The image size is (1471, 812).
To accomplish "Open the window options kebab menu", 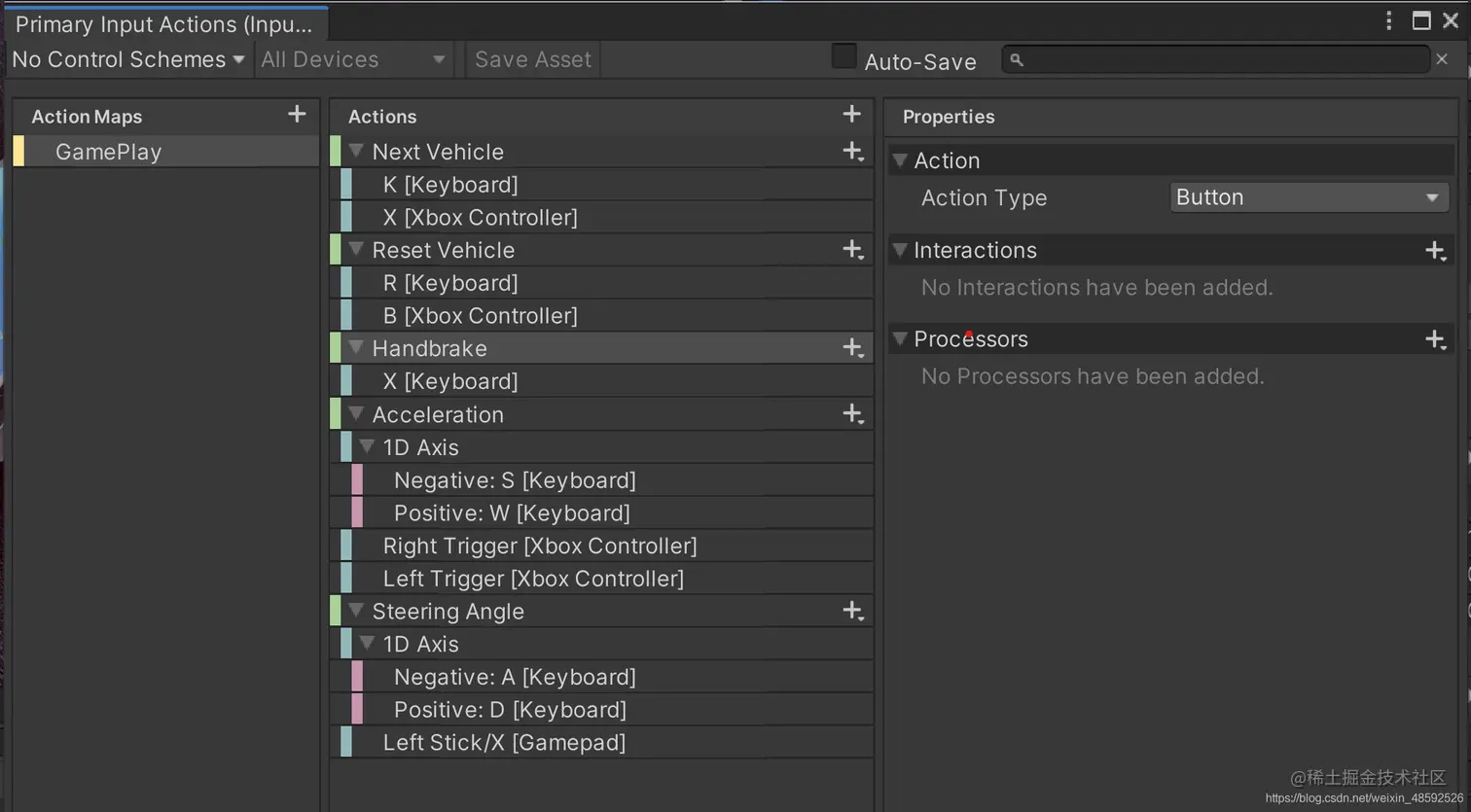I will [1388, 20].
